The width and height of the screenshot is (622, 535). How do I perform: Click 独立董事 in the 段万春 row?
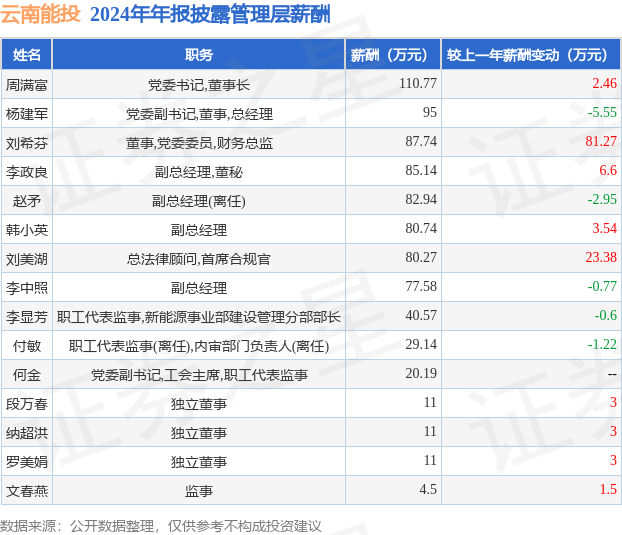point(199,403)
